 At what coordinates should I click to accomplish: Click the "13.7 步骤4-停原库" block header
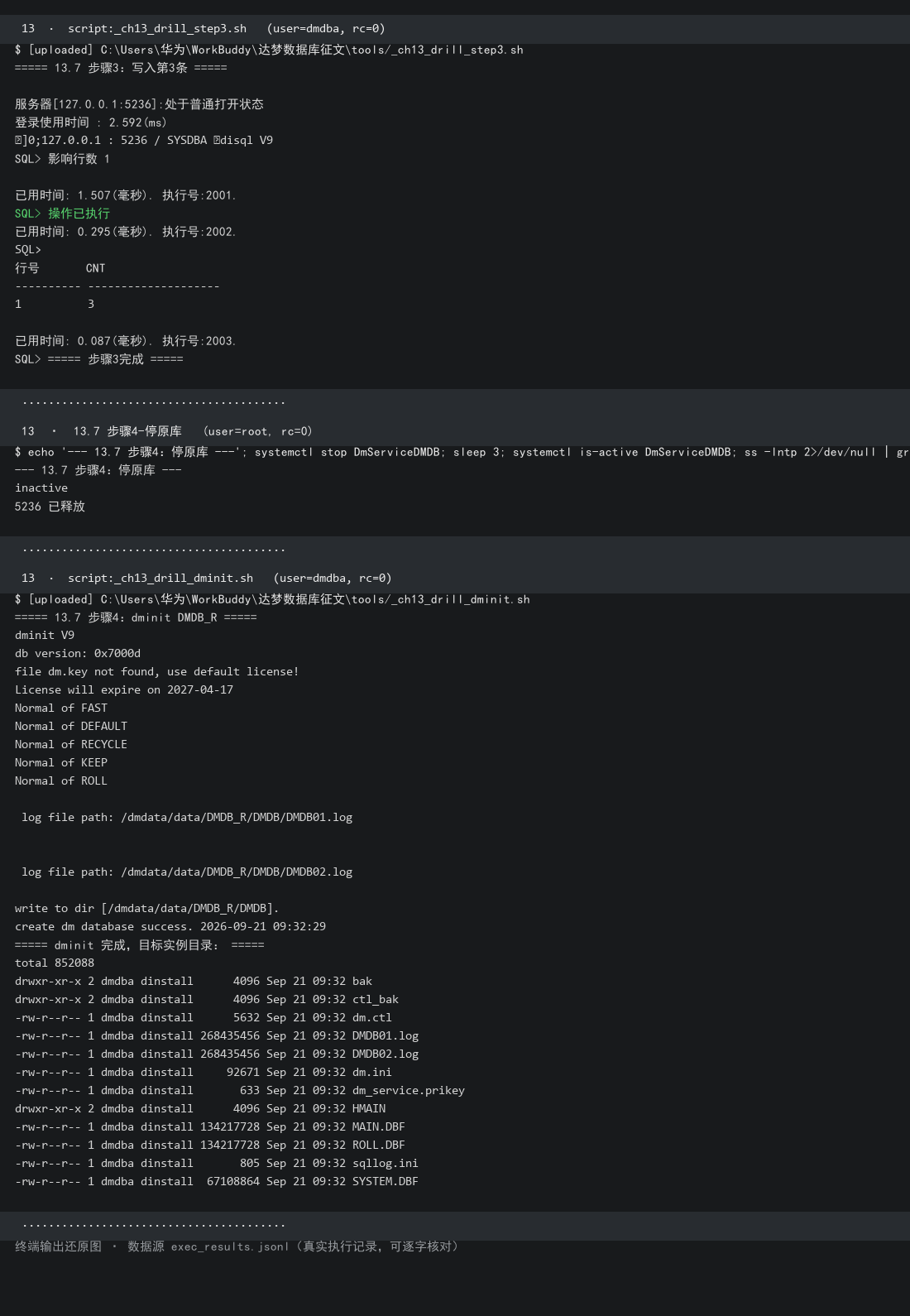(455, 431)
